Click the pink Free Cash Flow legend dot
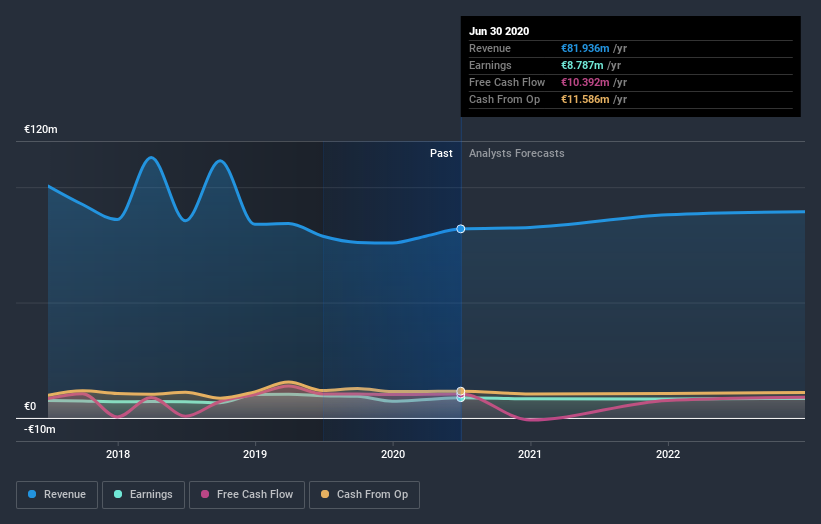This screenshot has height=524, width=821. click(x=205, y=494)
